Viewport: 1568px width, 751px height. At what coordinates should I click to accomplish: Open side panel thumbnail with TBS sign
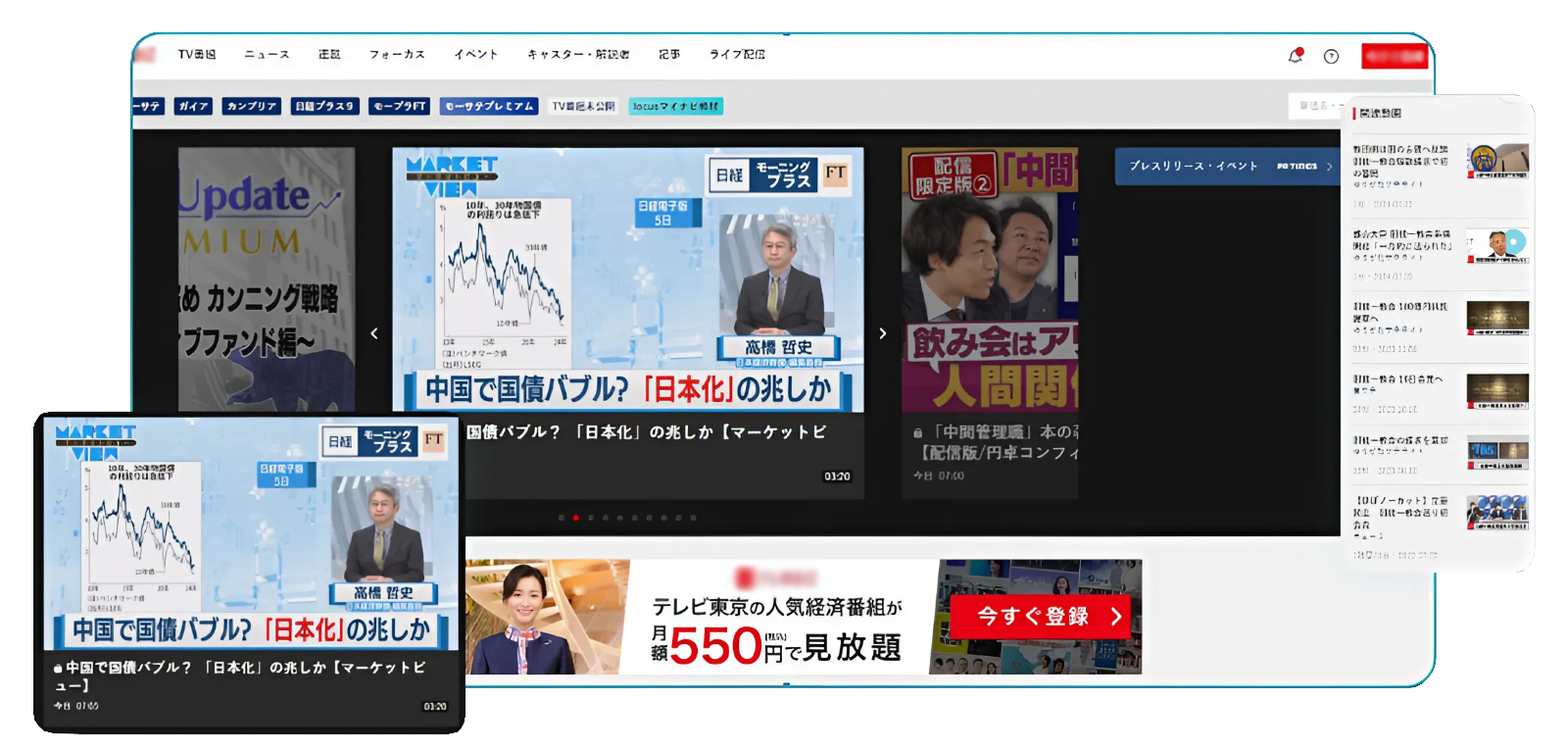1497,453
